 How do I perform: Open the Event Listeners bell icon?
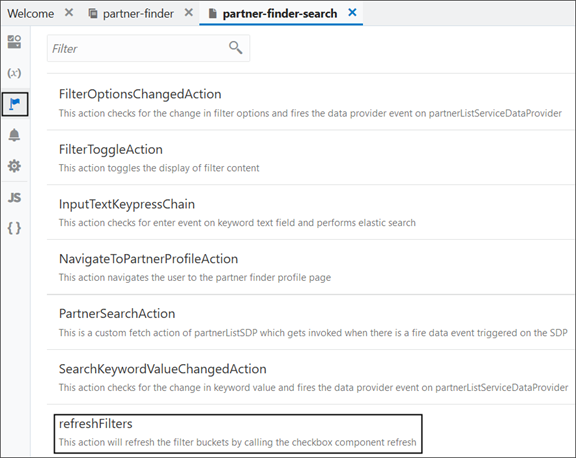[14, 135]
